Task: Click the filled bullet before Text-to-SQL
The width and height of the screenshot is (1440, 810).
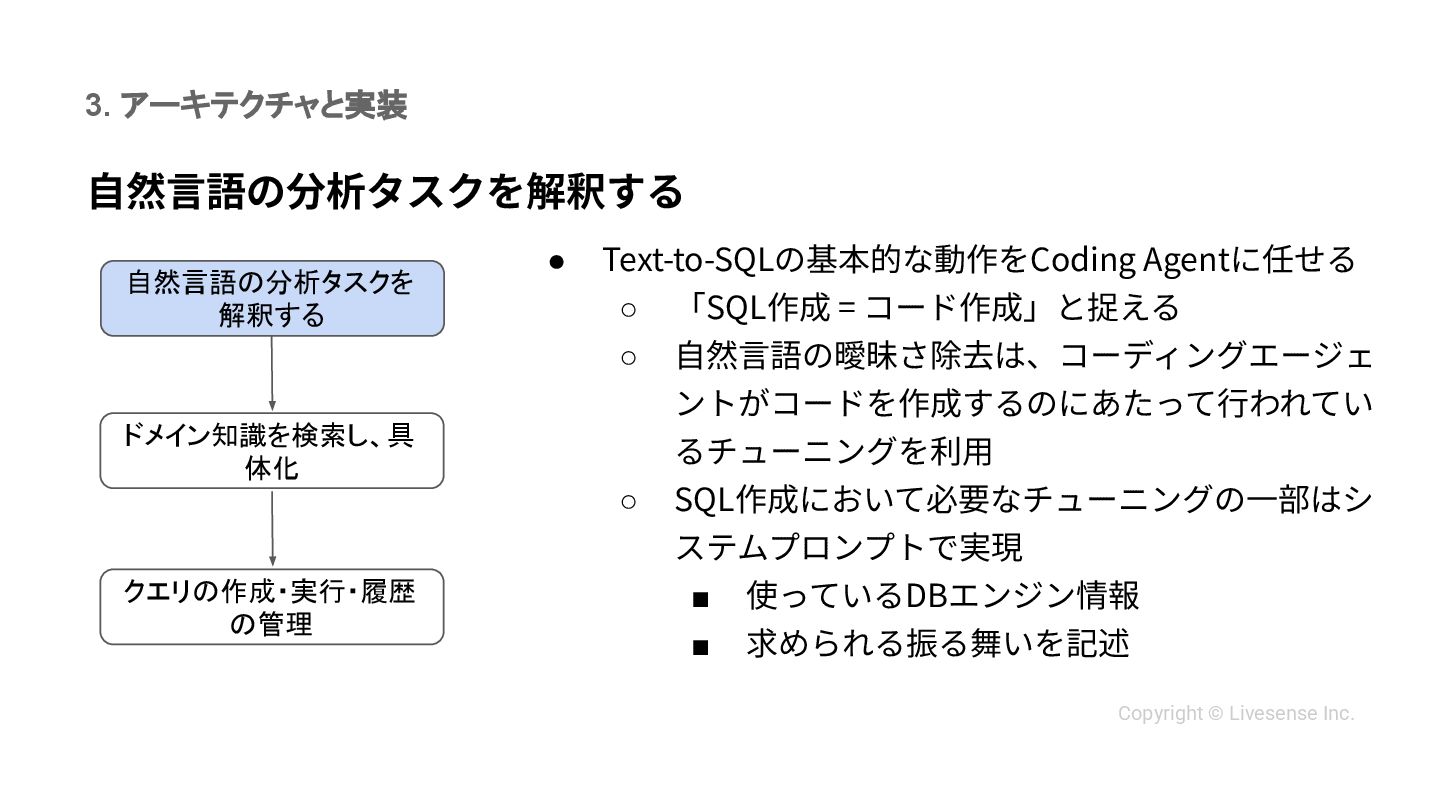Action: (558, 260)
